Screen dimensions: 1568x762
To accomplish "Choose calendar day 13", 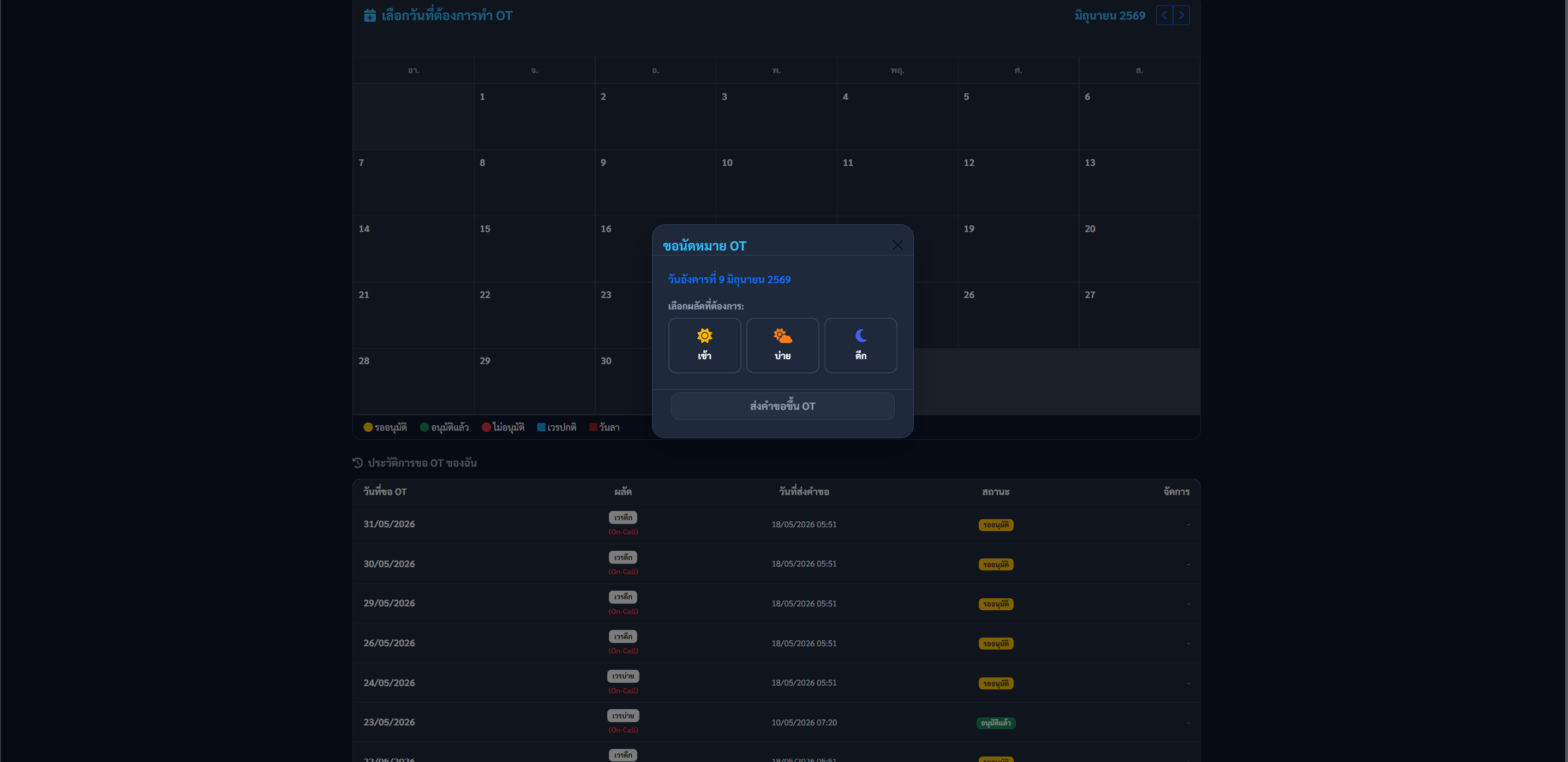I will click(x=1139, y=183).
